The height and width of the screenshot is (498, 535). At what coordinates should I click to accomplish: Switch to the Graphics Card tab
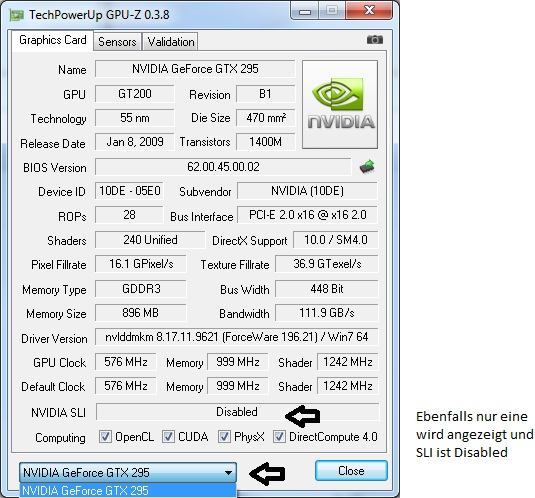pyautogui.click(x=53, y=40)
